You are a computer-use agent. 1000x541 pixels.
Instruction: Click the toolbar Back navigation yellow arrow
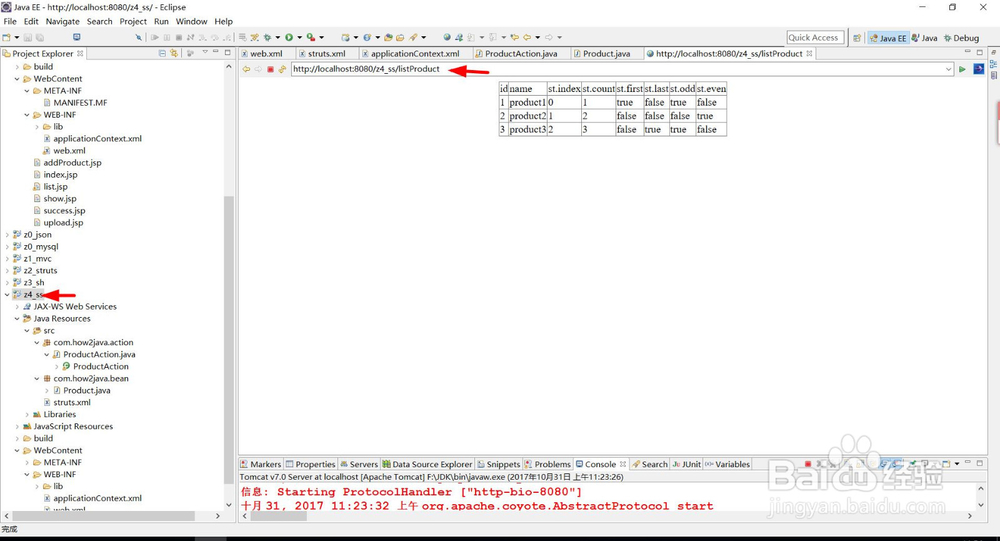[527, 38]
